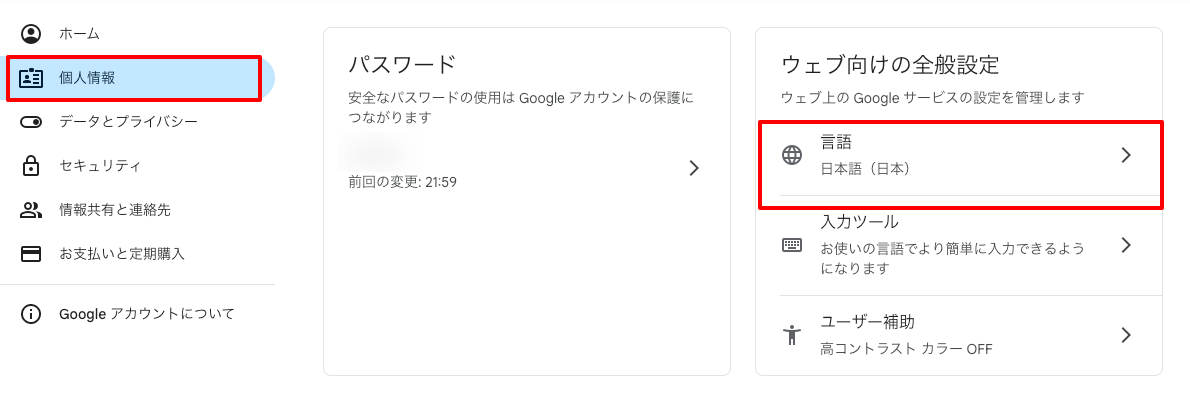The image size is (1190, 393).
Task: Click the お支払いと定期購入 card icon
Action: (x=31, y=253)
